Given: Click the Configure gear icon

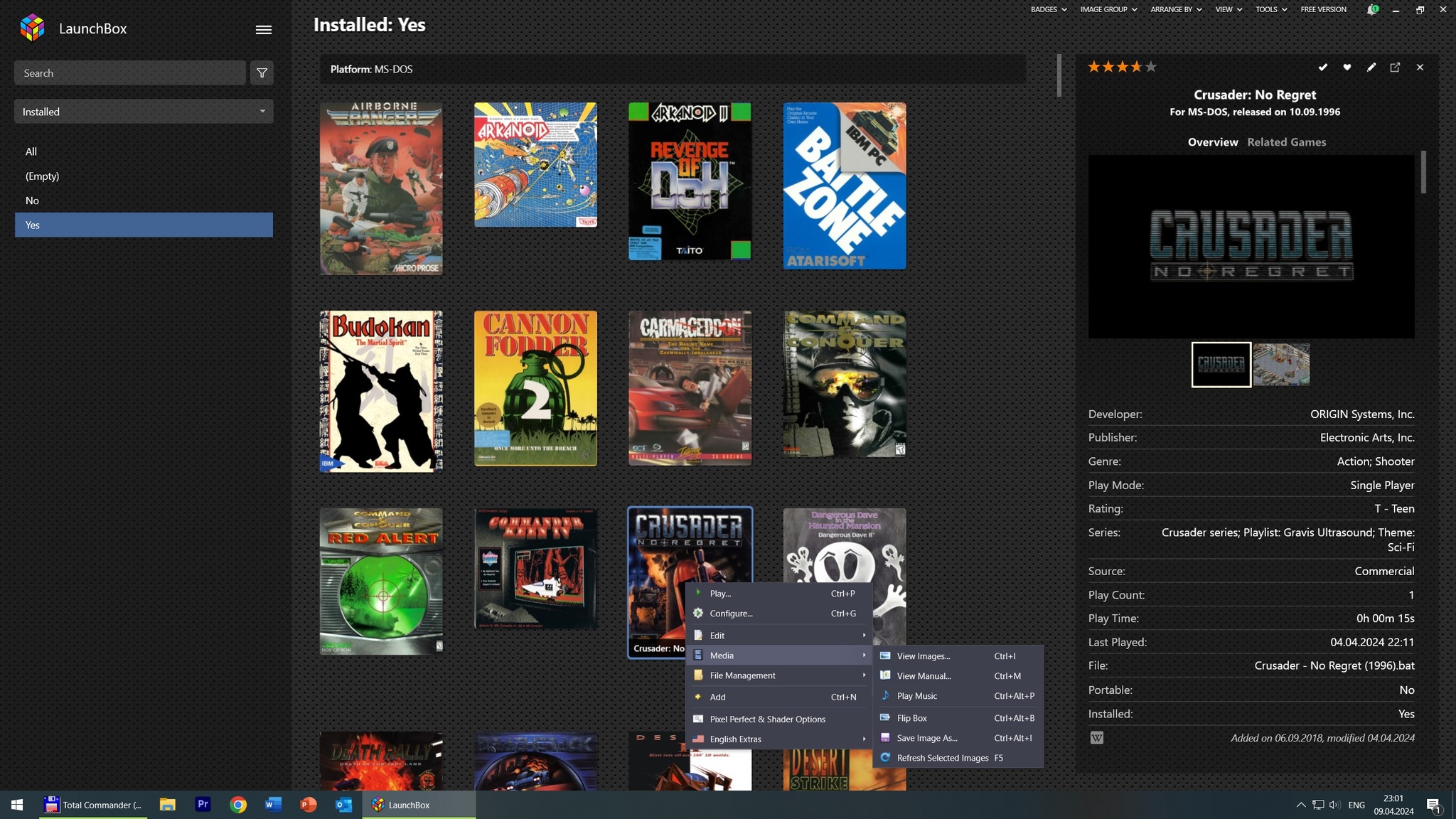Looking at the screenshot, I should pyautogui.click(x=698, y=613).
